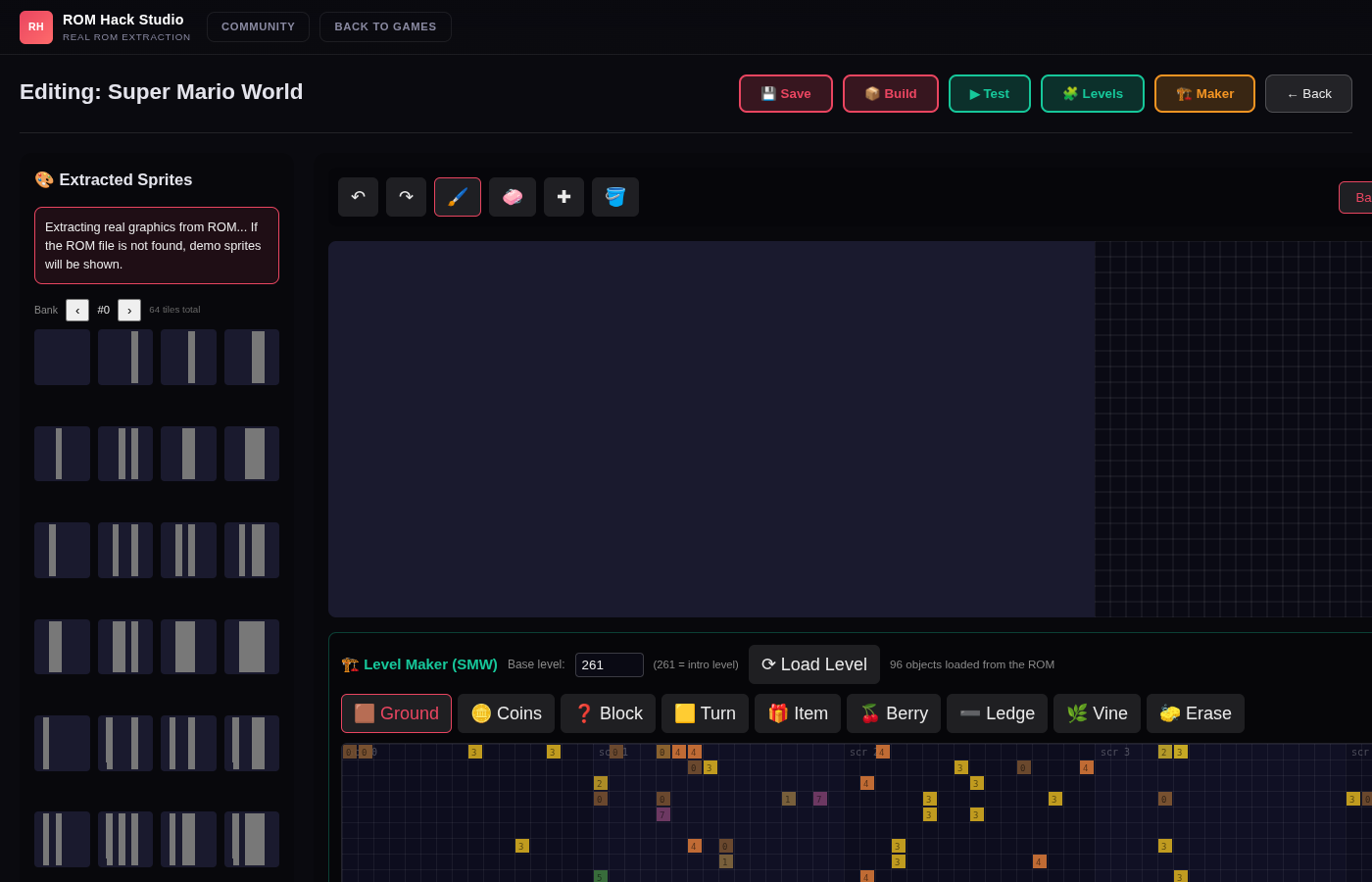Select the Erase object tool
This screenshot has width=1372, height=882.
(1196, 713)
